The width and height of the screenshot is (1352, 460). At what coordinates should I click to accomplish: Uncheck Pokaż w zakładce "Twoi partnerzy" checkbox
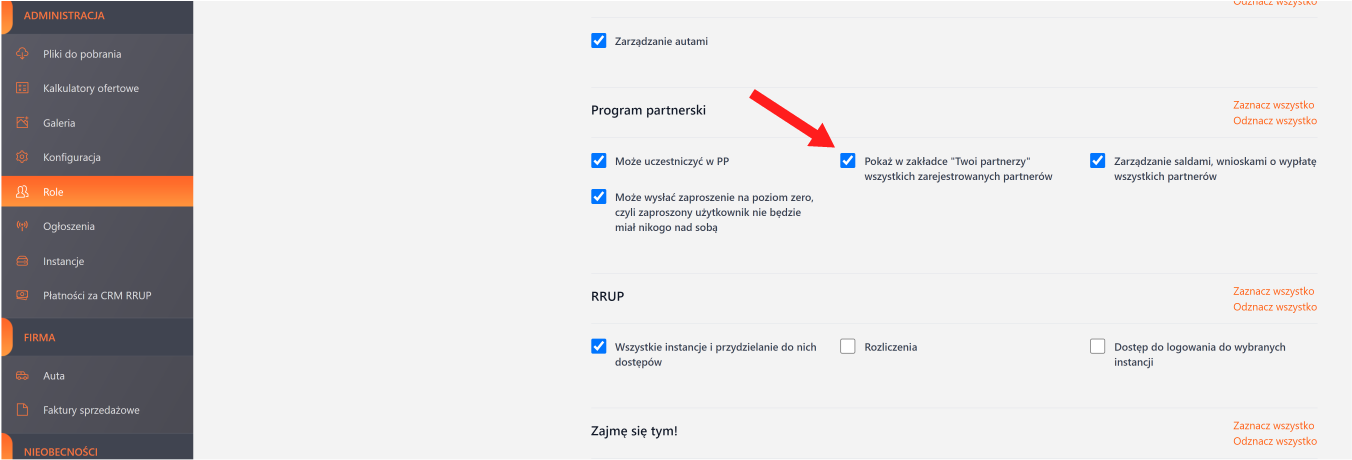tap(848, 160)
